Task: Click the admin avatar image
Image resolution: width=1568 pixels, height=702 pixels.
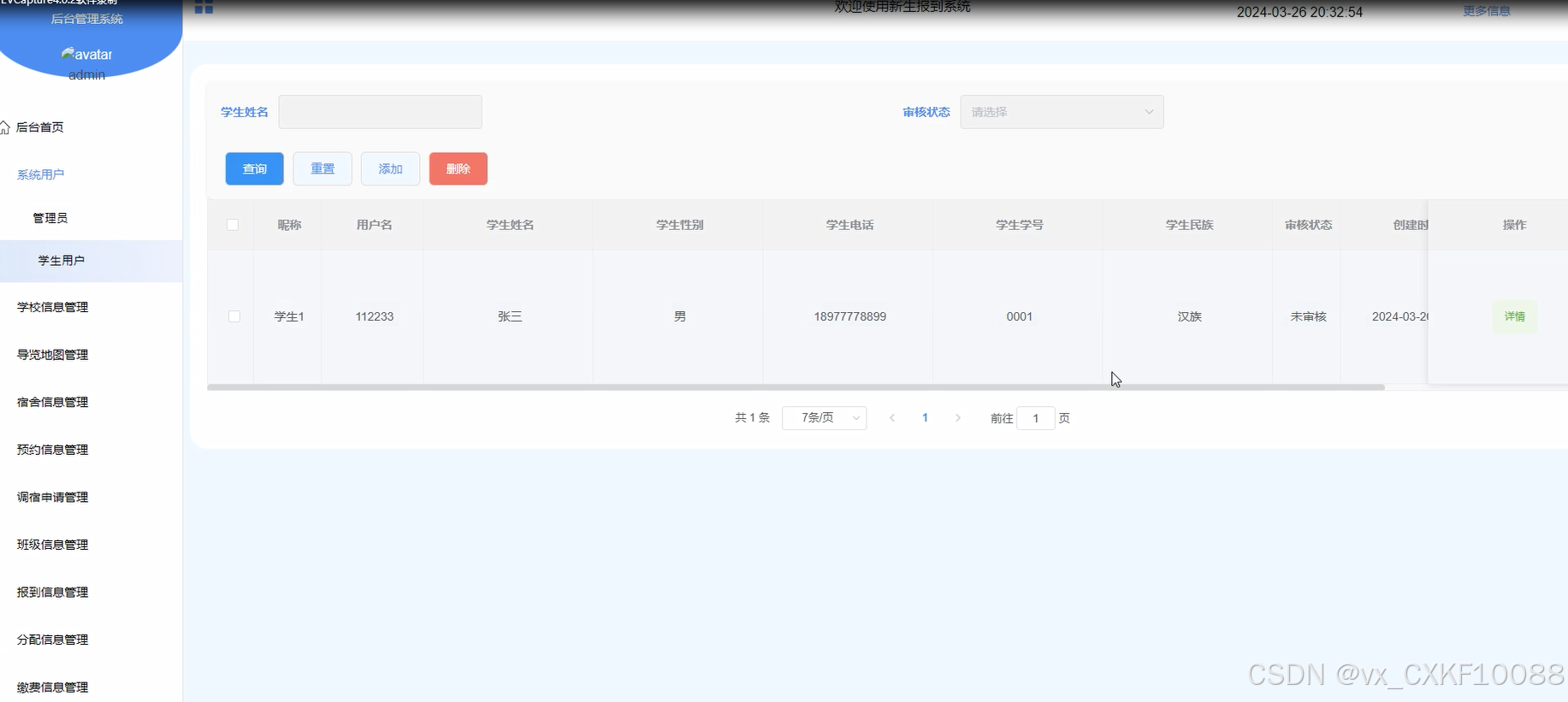Action: click(86, 54)
